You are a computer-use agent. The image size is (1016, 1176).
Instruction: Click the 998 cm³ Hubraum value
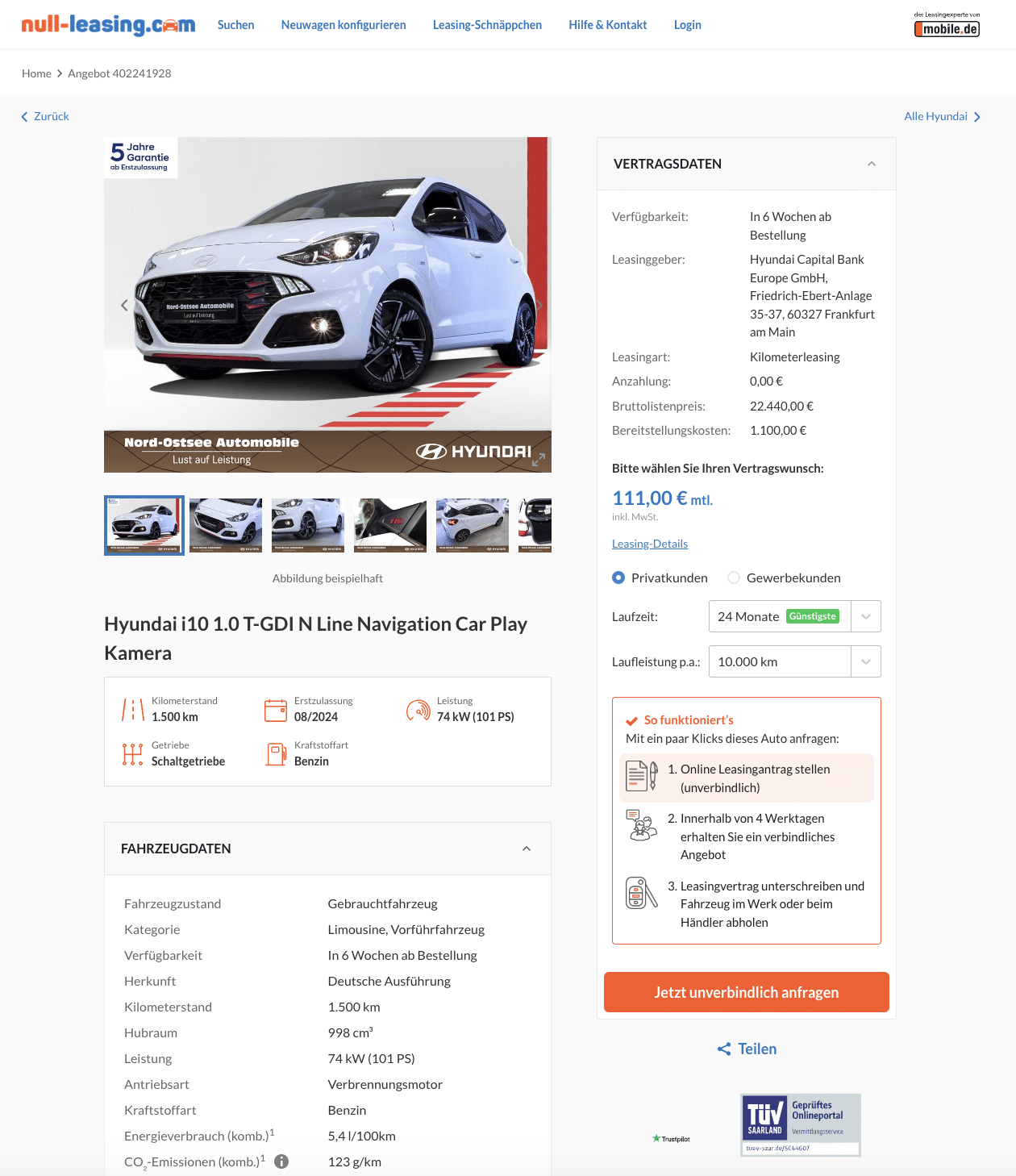click(351, 1032)
